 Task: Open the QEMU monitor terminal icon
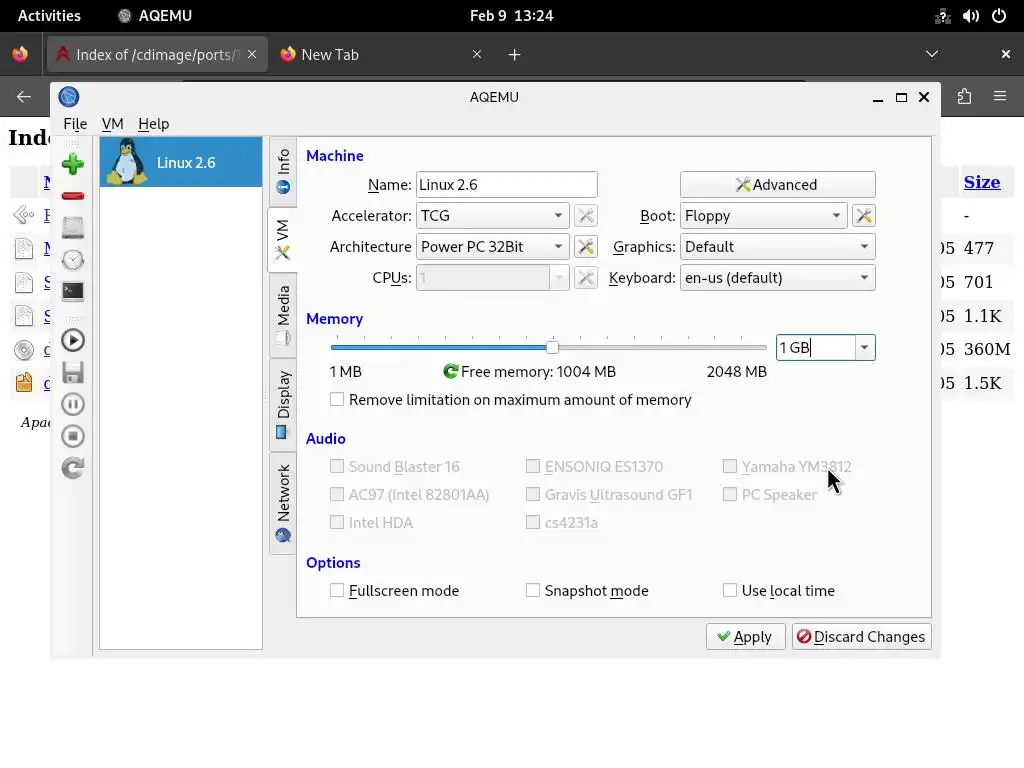72,291
